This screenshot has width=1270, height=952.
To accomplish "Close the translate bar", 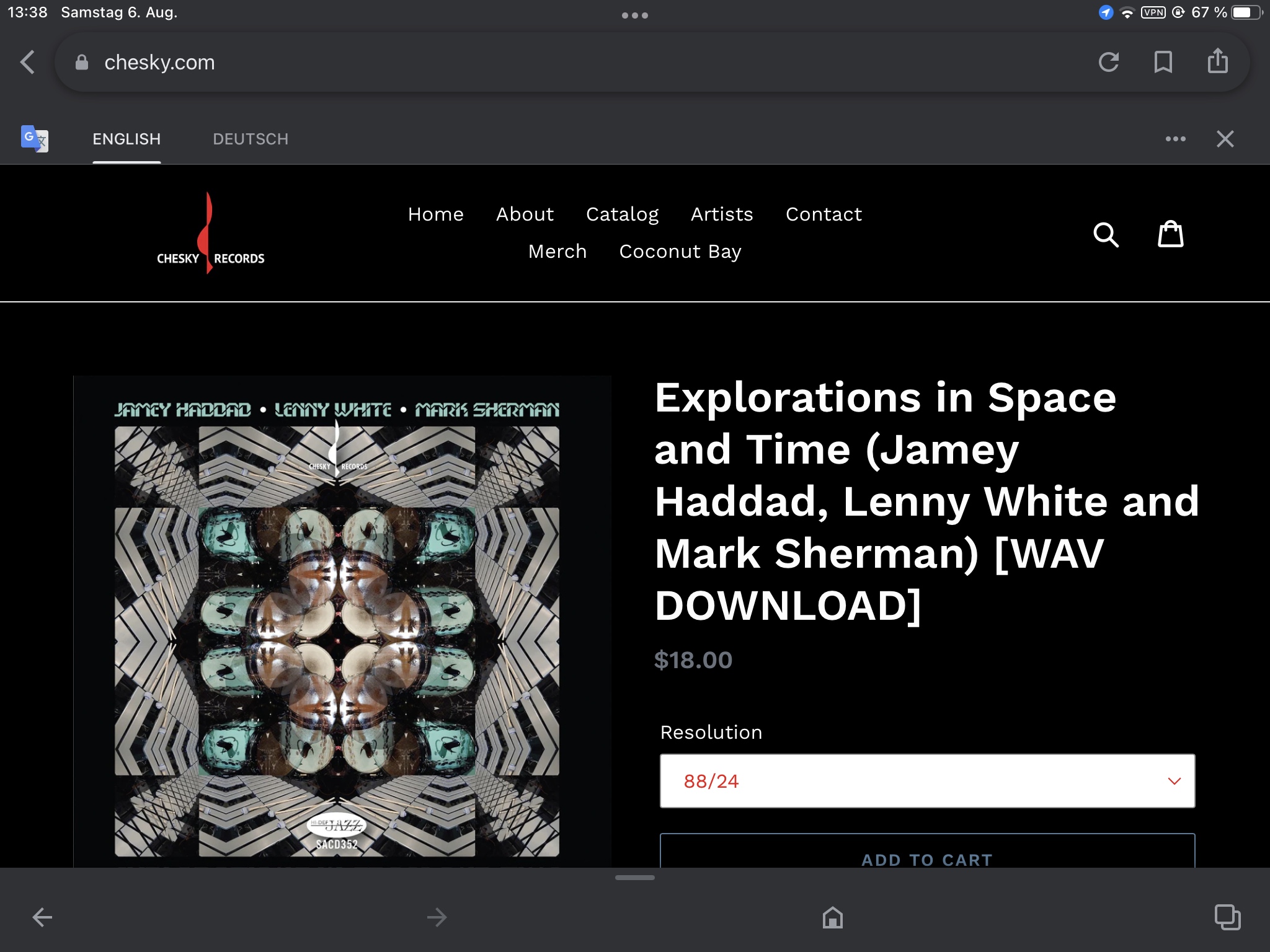I will coord(1225,139).
